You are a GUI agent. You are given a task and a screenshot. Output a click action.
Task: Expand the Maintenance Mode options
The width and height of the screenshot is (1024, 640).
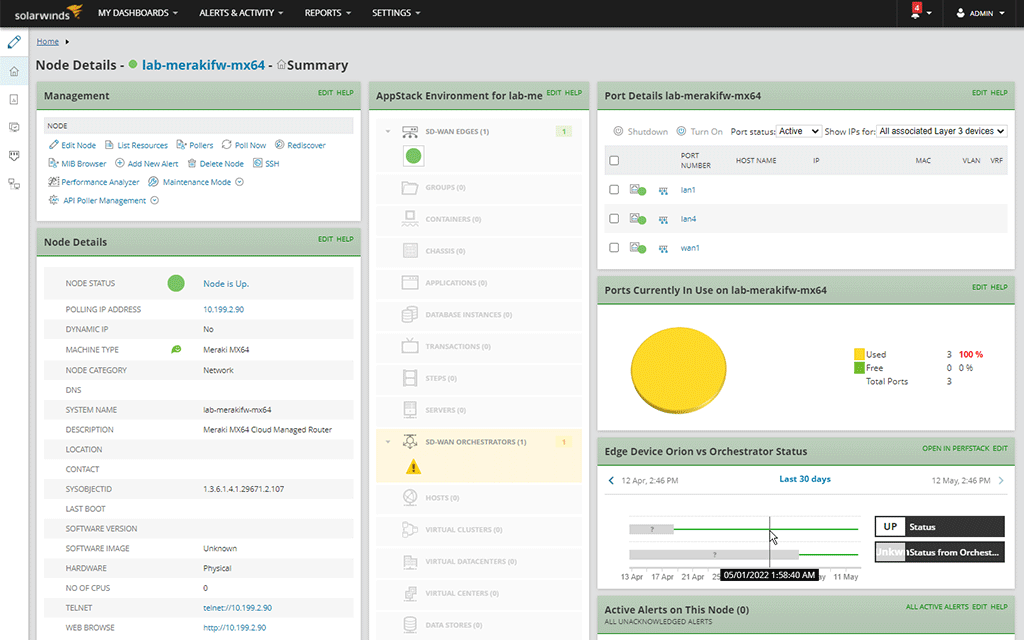pyautogui.click(x=240, y=183)
